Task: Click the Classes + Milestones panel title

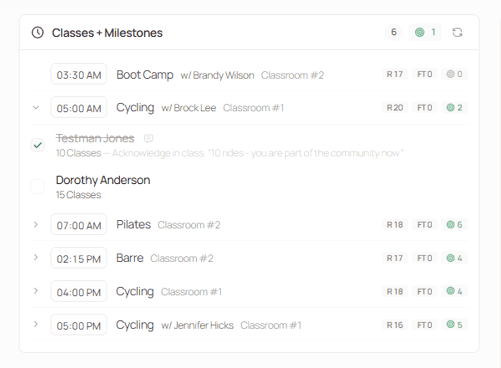Action: (107, 33)
